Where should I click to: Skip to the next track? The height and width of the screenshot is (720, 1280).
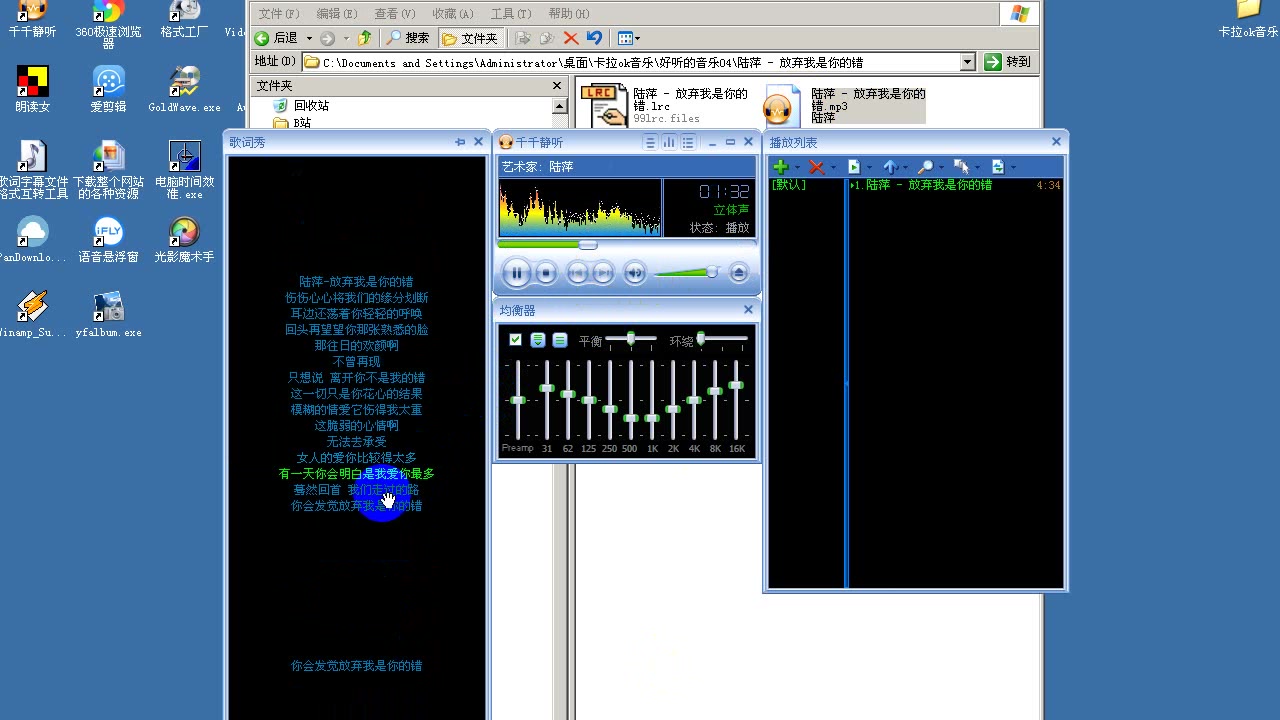(603, 272)
